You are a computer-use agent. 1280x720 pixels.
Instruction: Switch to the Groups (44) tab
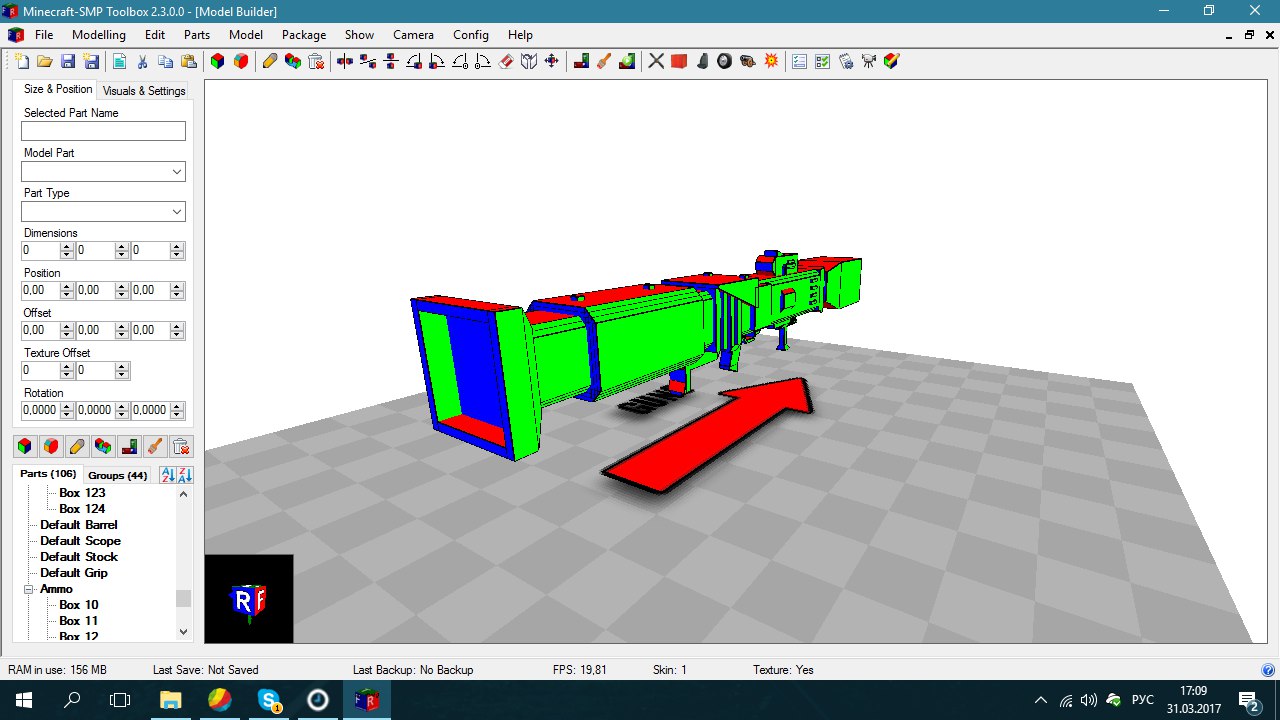tap(117, 475)
